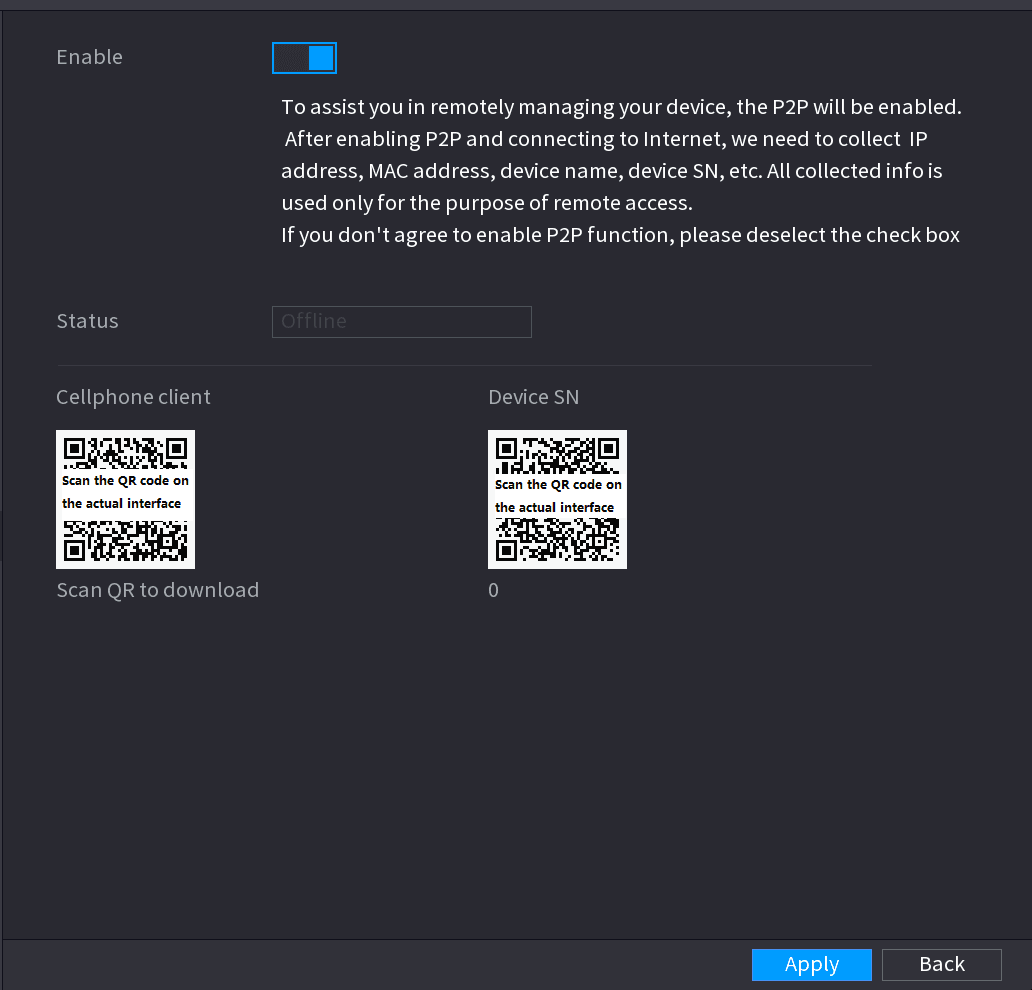Click the 'Enable' label
This screenshot has height=990, width=1032.
[x=90, y=57]
